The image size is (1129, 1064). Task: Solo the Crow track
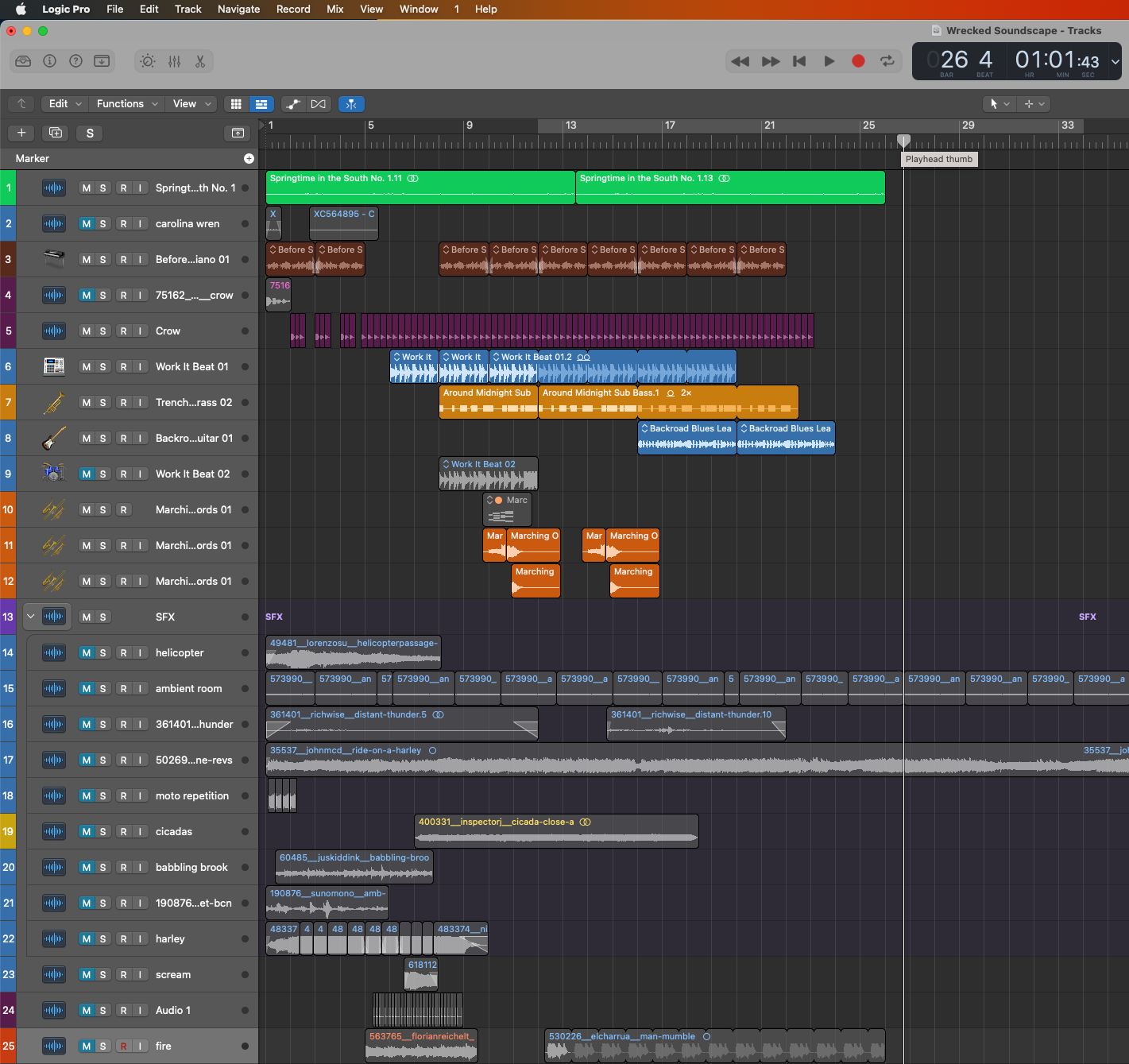pyautogui.click(x=102, y=331)
